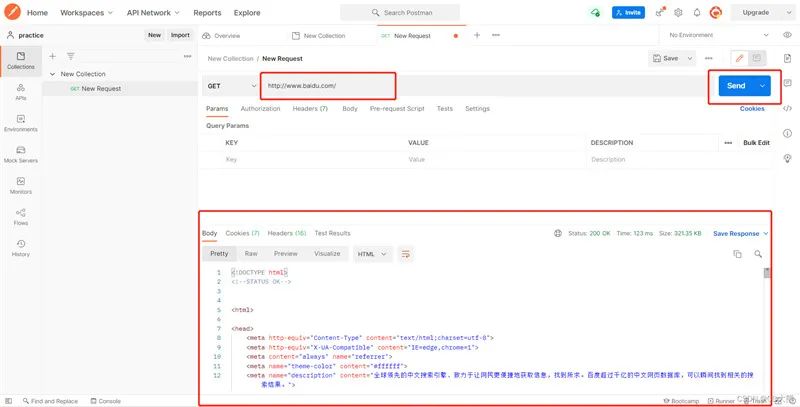The image size is (800, 407).
Task: Open the capture requests satellite icon
Action: (660, 12)
